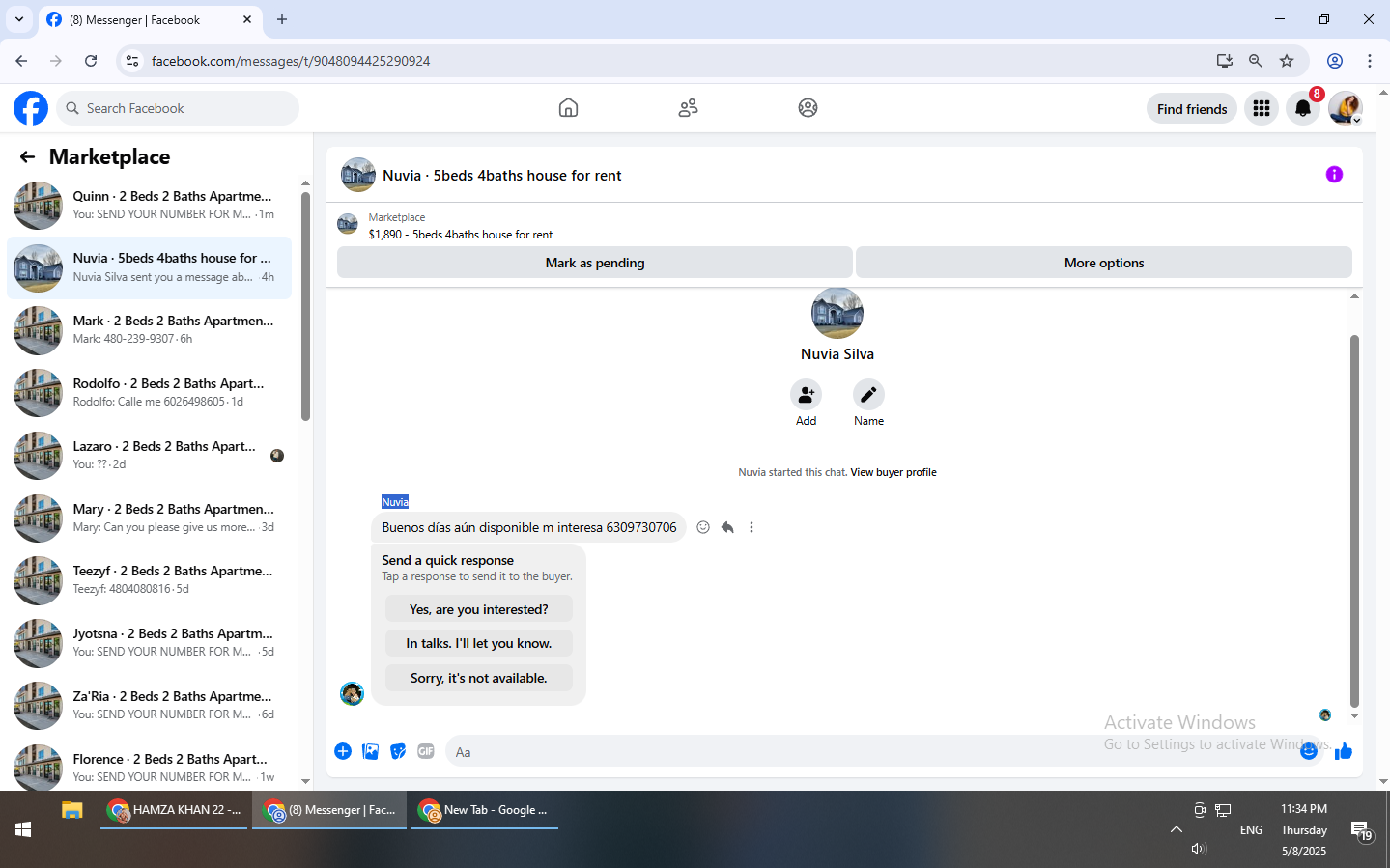Reload the page in Chrome
The height and width of the screenshot is (868, 1390).
pos(91,61)
